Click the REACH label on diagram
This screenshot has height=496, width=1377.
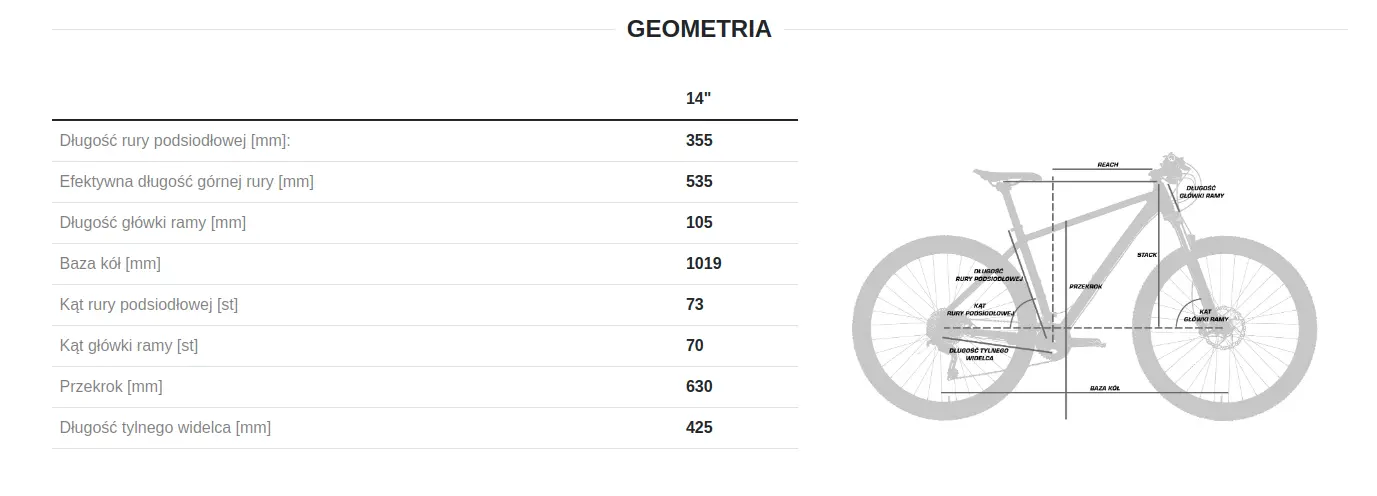[1108, 165]
